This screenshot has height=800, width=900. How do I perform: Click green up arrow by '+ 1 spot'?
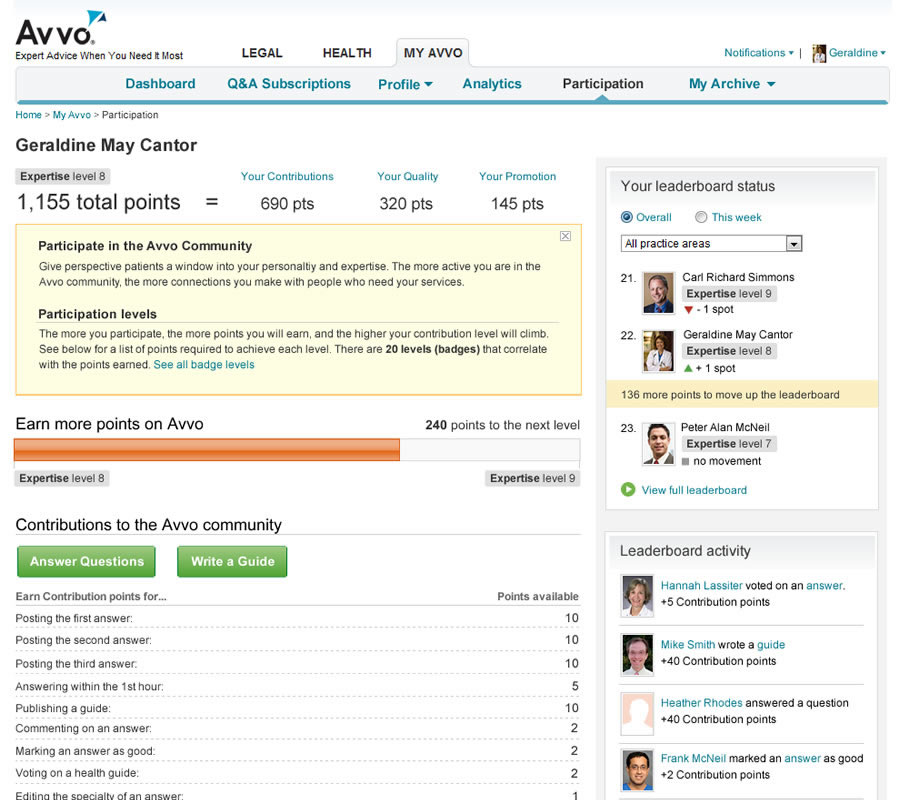coord(688,368)
